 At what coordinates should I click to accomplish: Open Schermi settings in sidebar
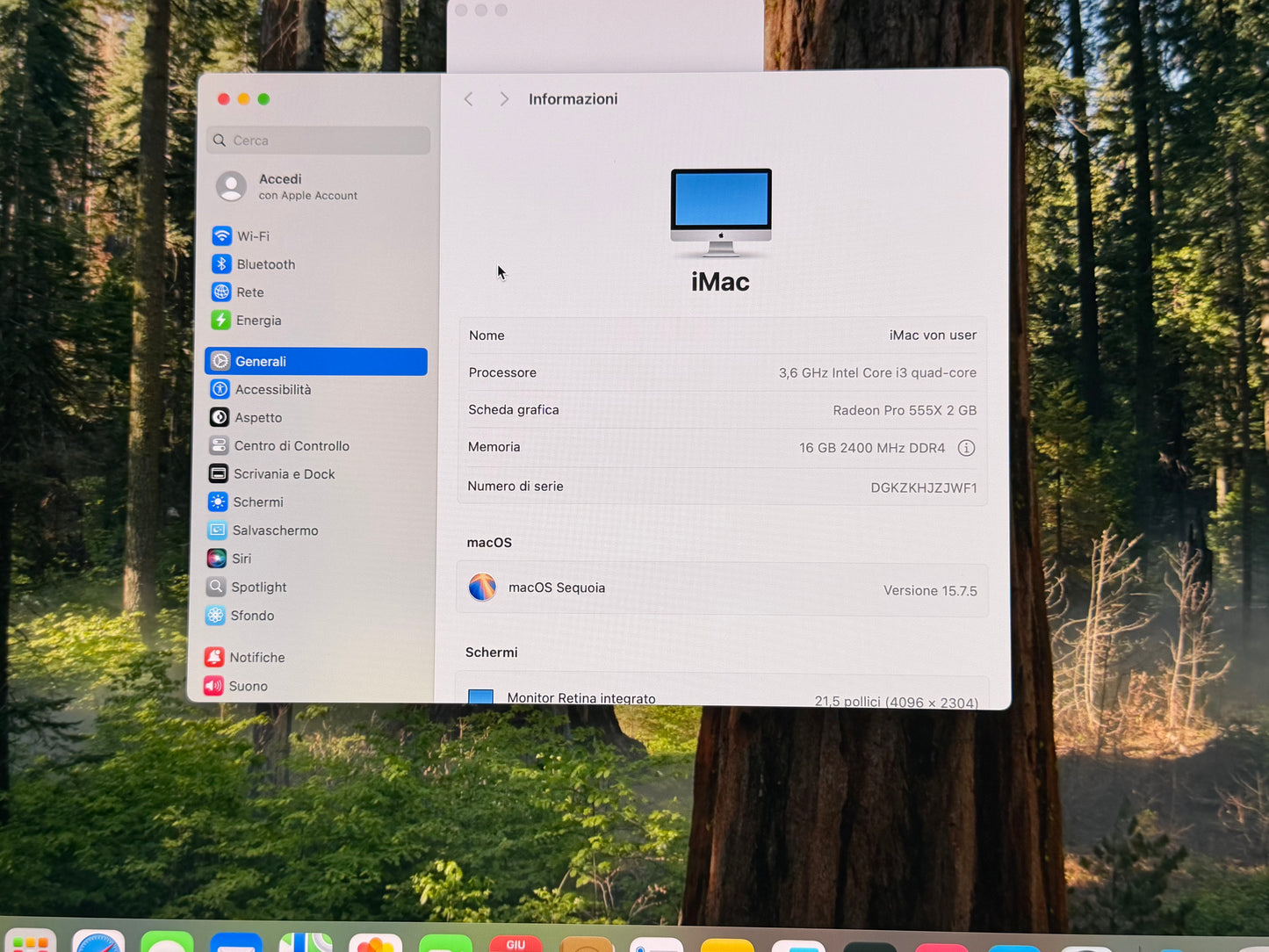(x=245, y=501)
